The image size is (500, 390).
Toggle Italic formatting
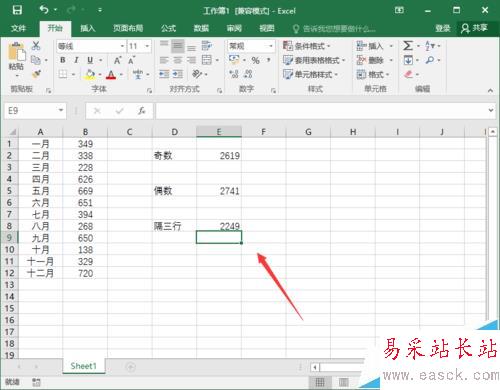[x=76, y=60]
